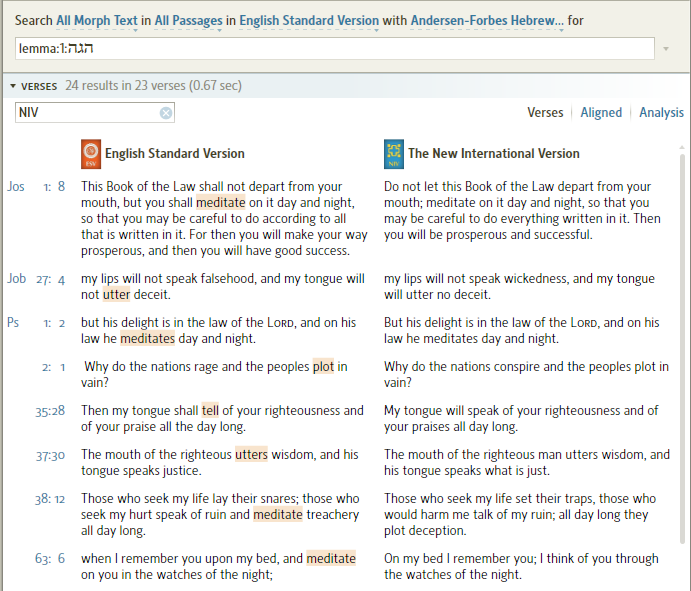Change the All Passages search range
This screenshot has width=691, height=591.
pos(188,21)
